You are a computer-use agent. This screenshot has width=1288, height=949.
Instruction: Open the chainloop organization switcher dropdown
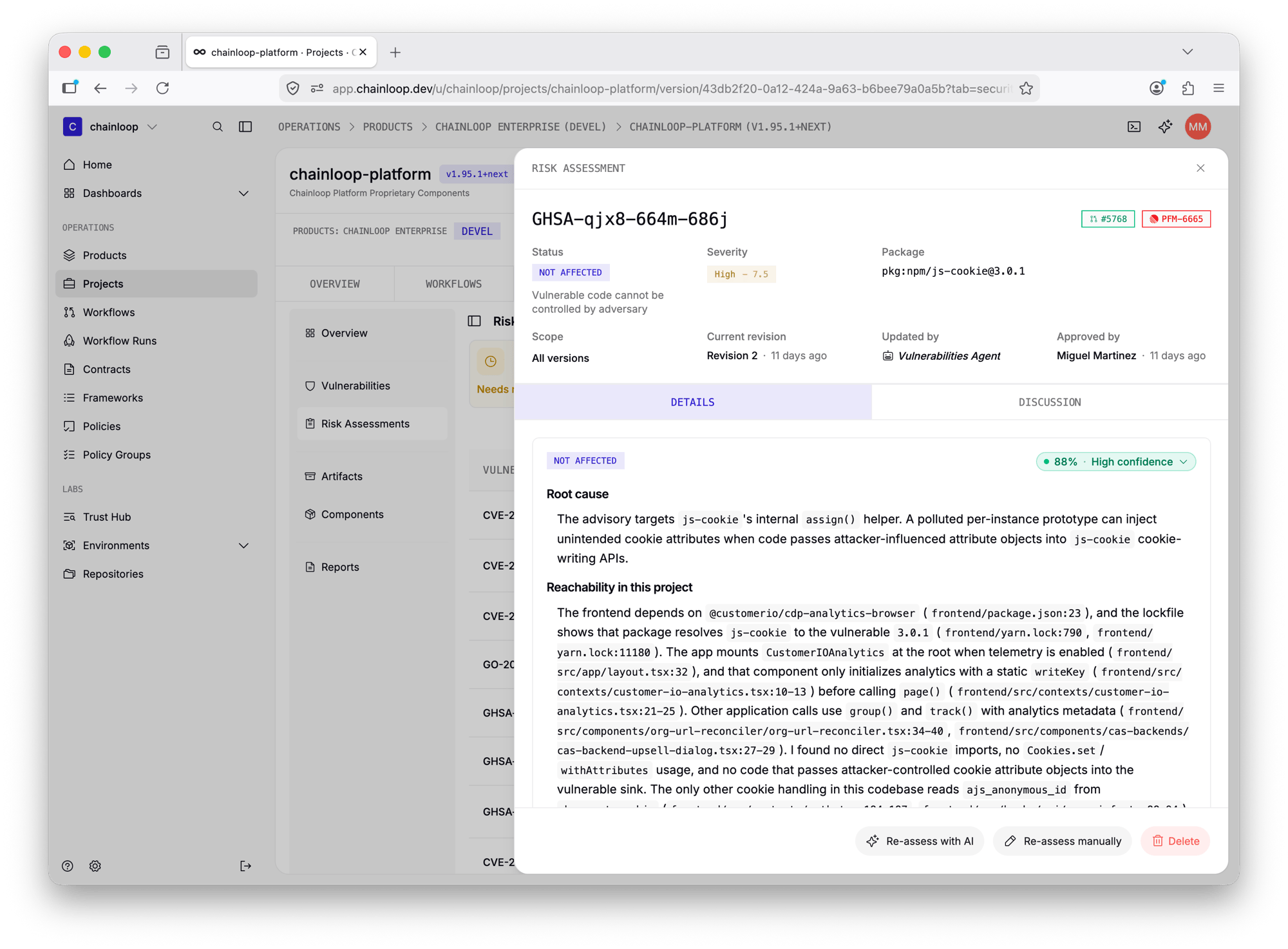[111, 127]
